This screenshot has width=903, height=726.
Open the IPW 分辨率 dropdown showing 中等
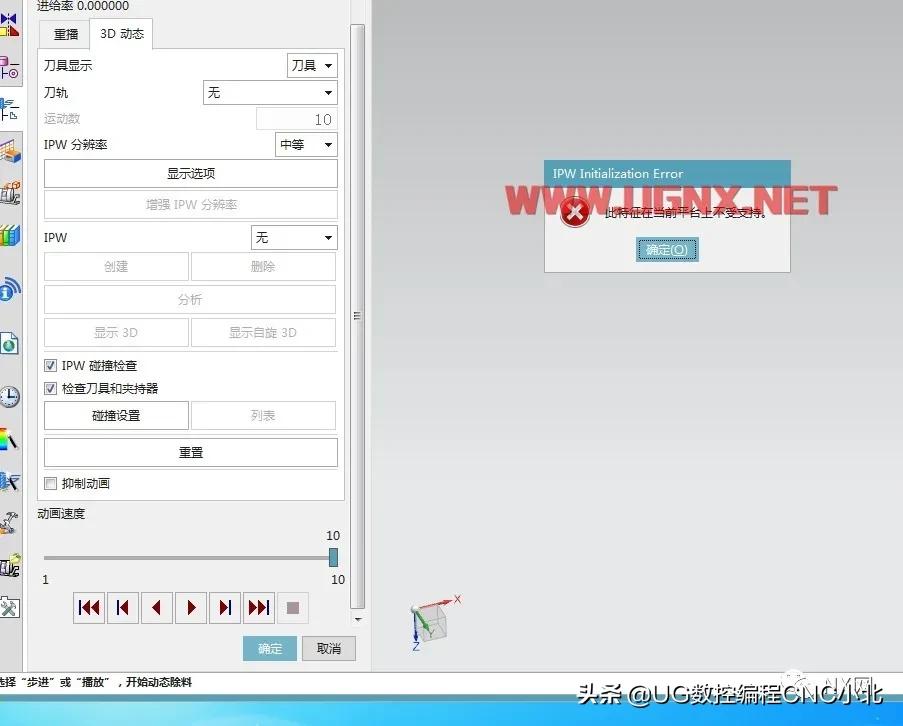(306, 145)
